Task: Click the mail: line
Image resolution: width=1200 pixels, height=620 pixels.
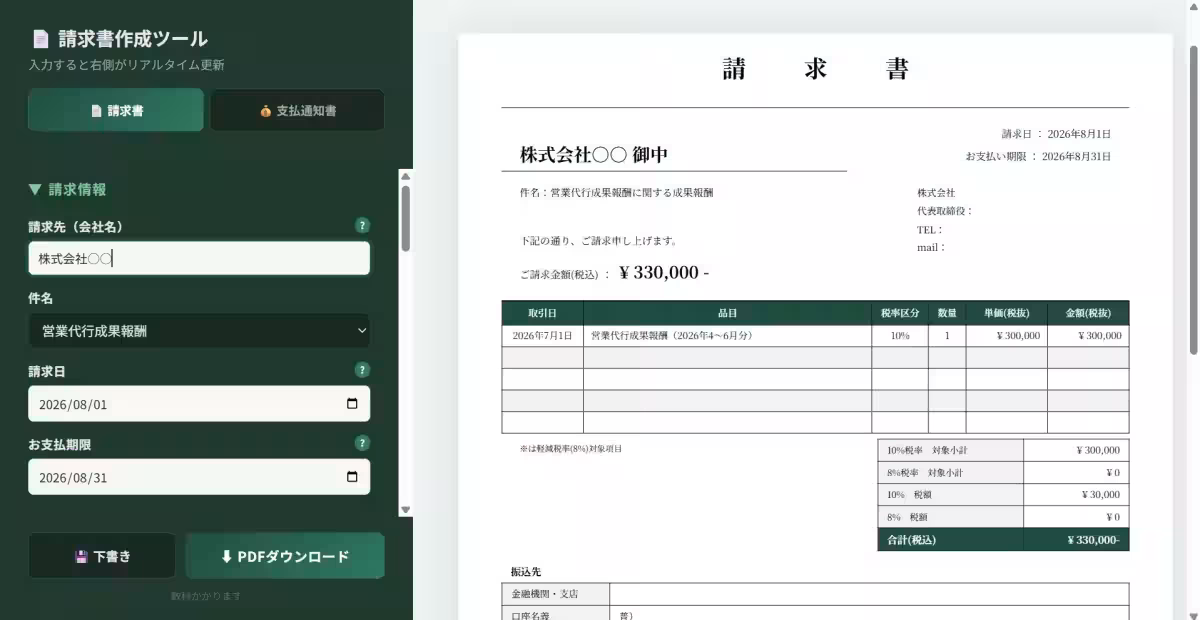Action: click(x=931, y=247)
